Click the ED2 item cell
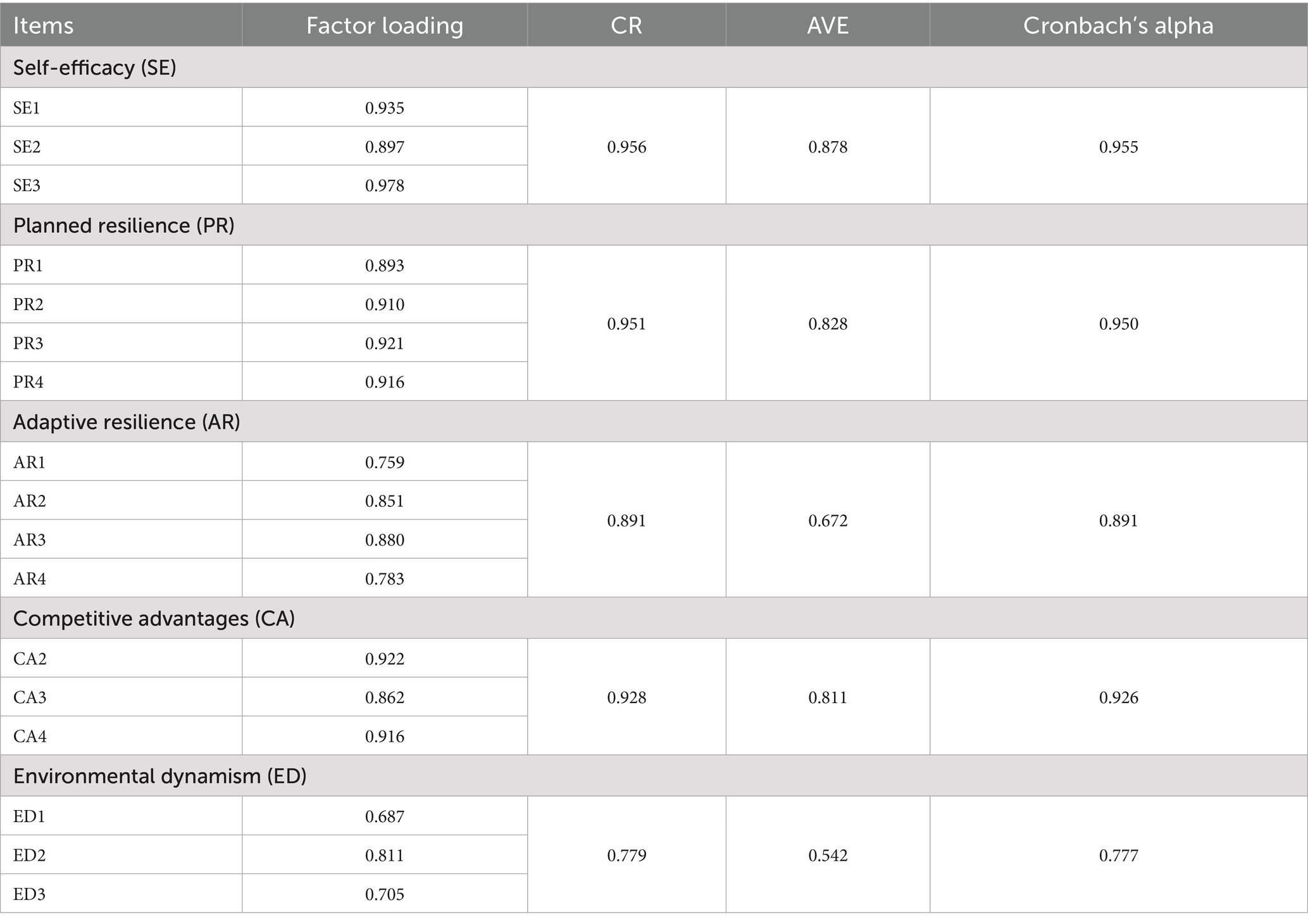The height and width of the screenshot is (924, 1308). pyautogui.click(x=29, y=855)
